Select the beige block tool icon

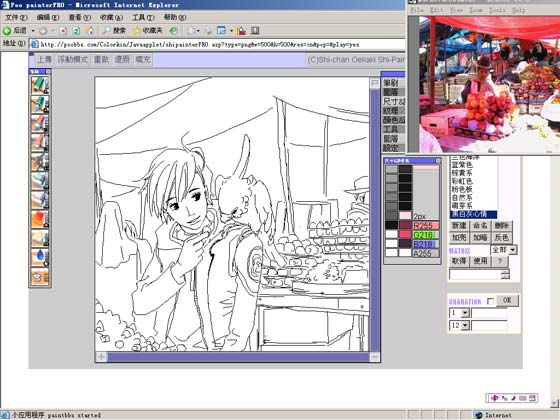click(x=40, y=239)
